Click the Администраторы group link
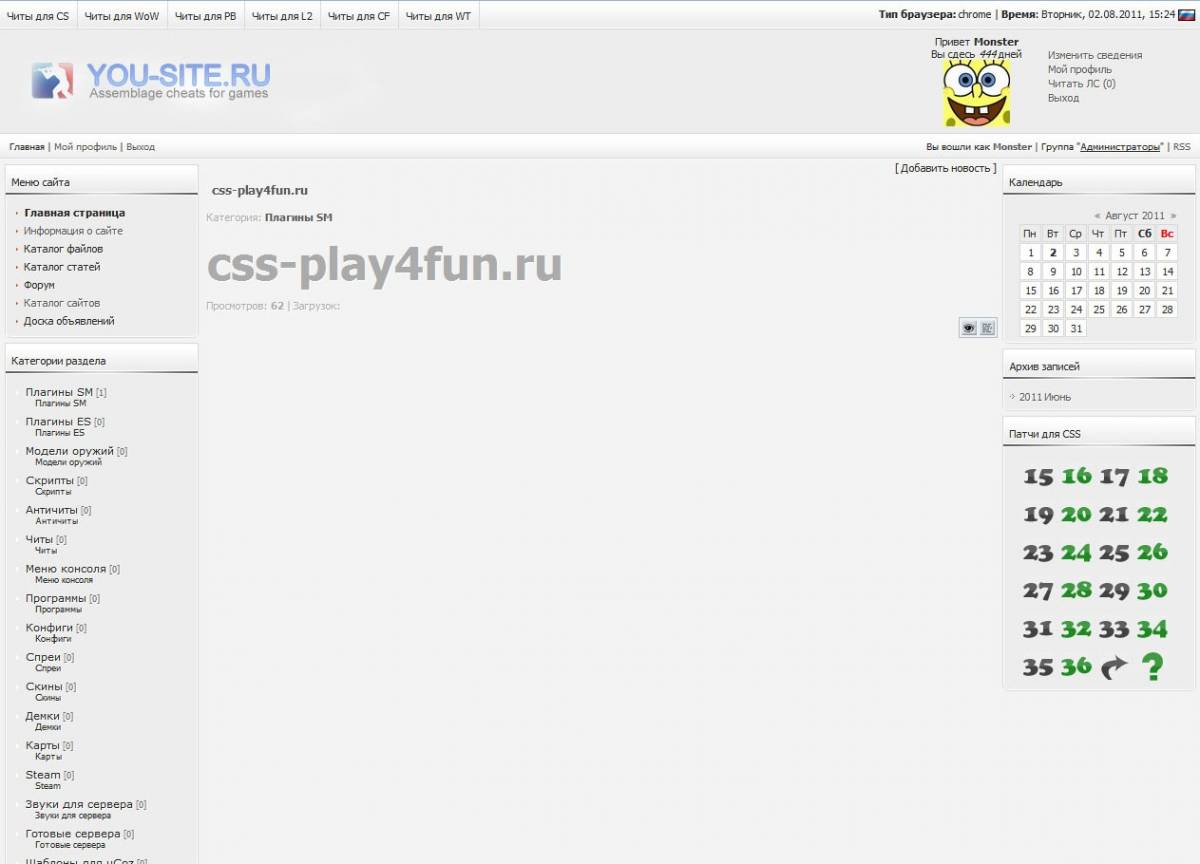 tap(1120, 147)
